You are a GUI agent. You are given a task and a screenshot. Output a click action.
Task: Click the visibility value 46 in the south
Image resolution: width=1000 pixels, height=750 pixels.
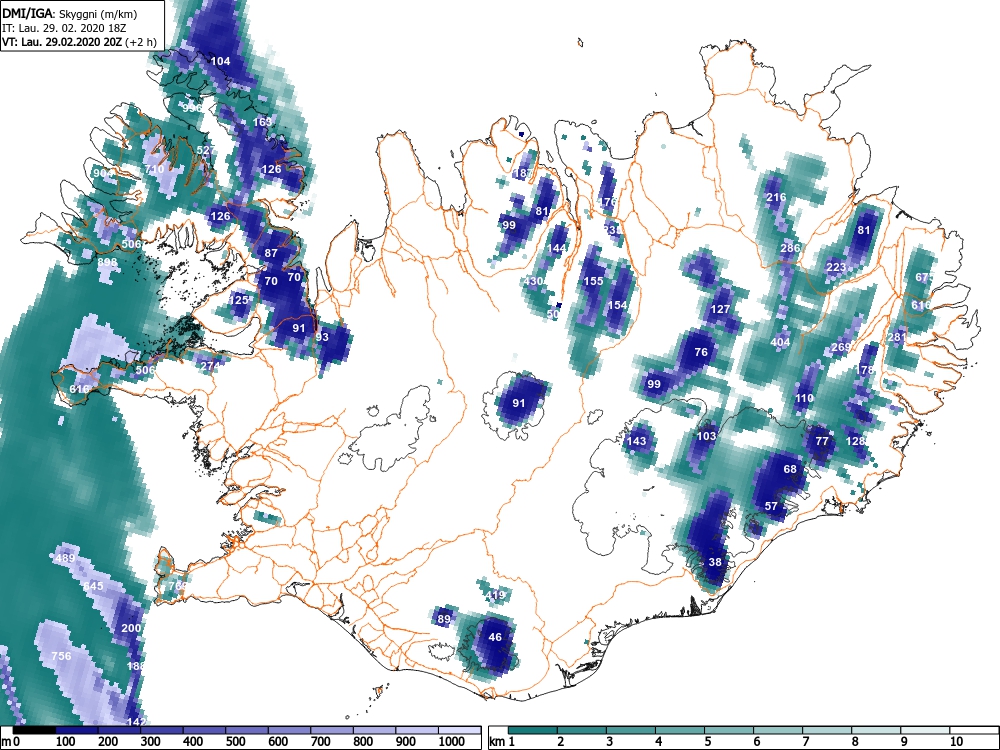495,637
